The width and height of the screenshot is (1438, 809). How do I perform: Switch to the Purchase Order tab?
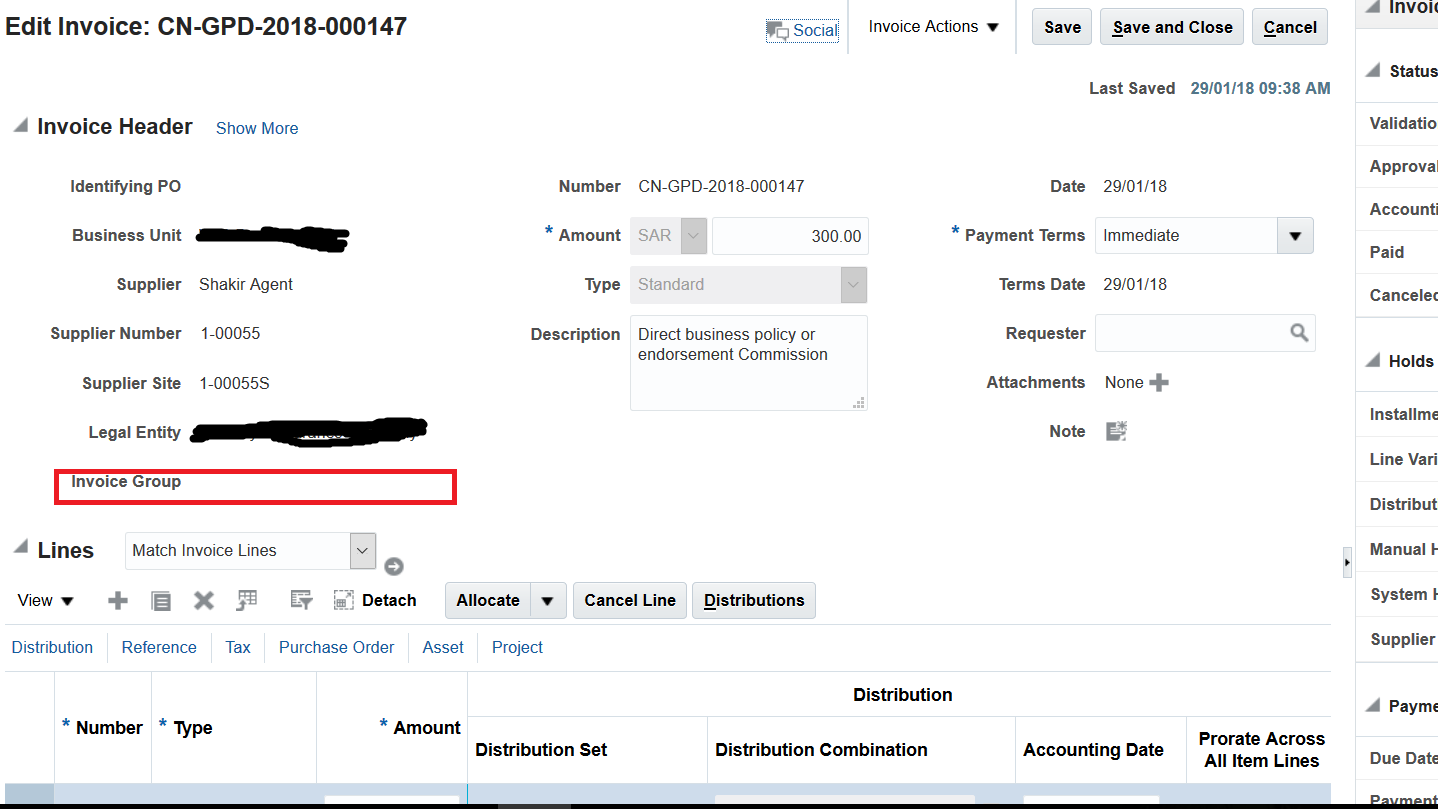click(x=336, y=647)
